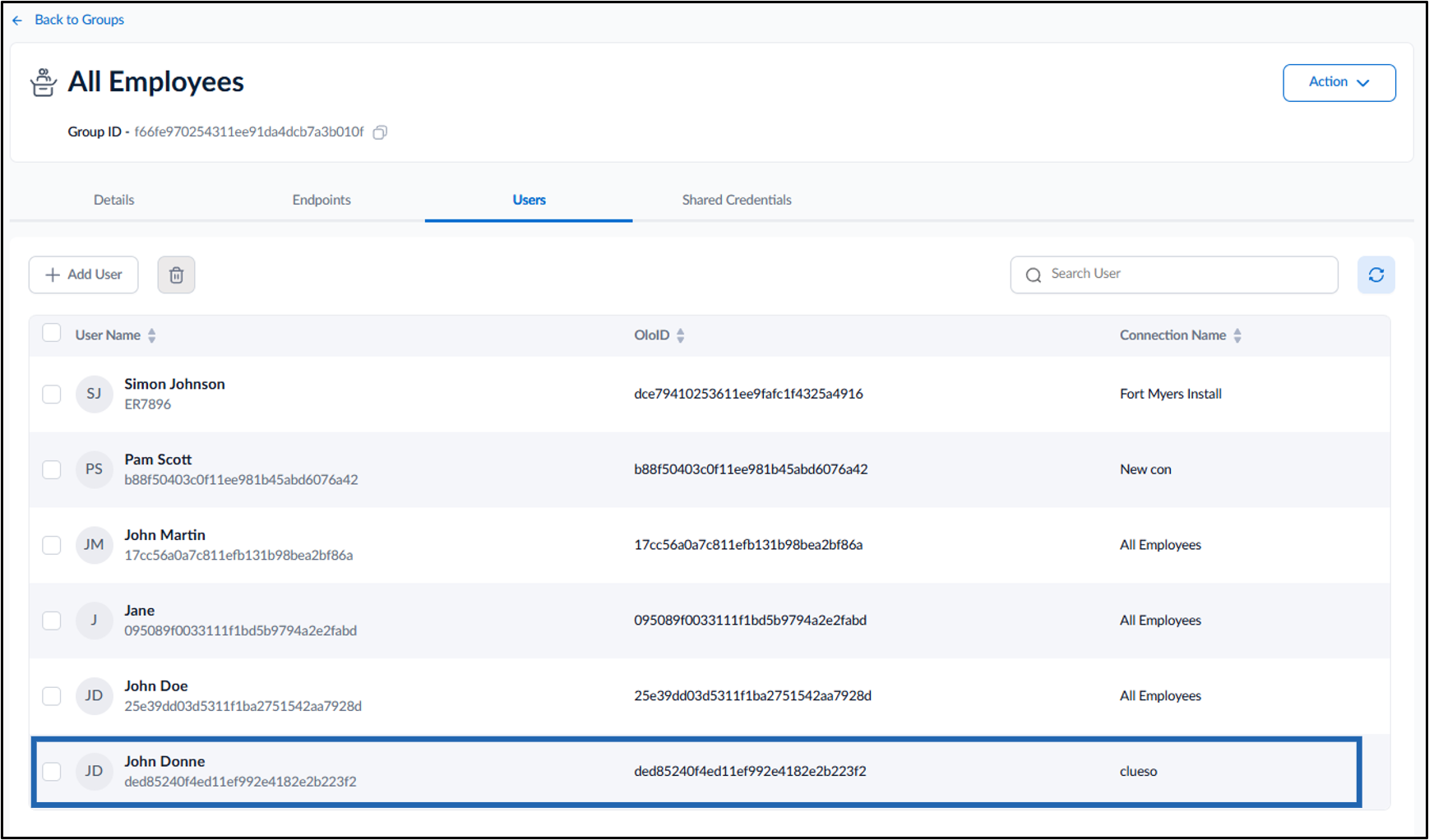This screenshot has width=1429, height=840.
Task: Tick the John Doe row checkbox
Action: click(x=52, y=696)
